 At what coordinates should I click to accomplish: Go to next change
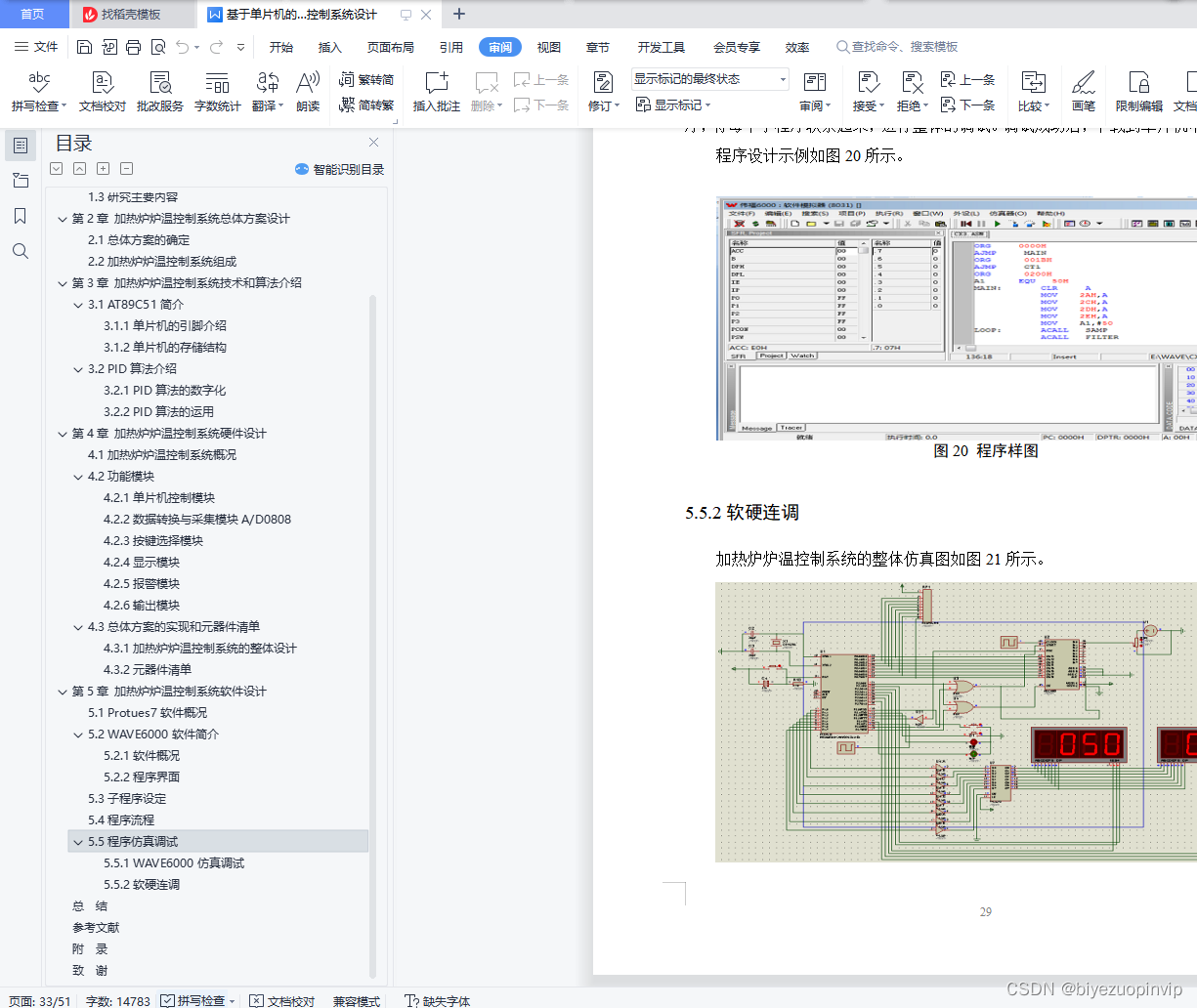point(967,105)
